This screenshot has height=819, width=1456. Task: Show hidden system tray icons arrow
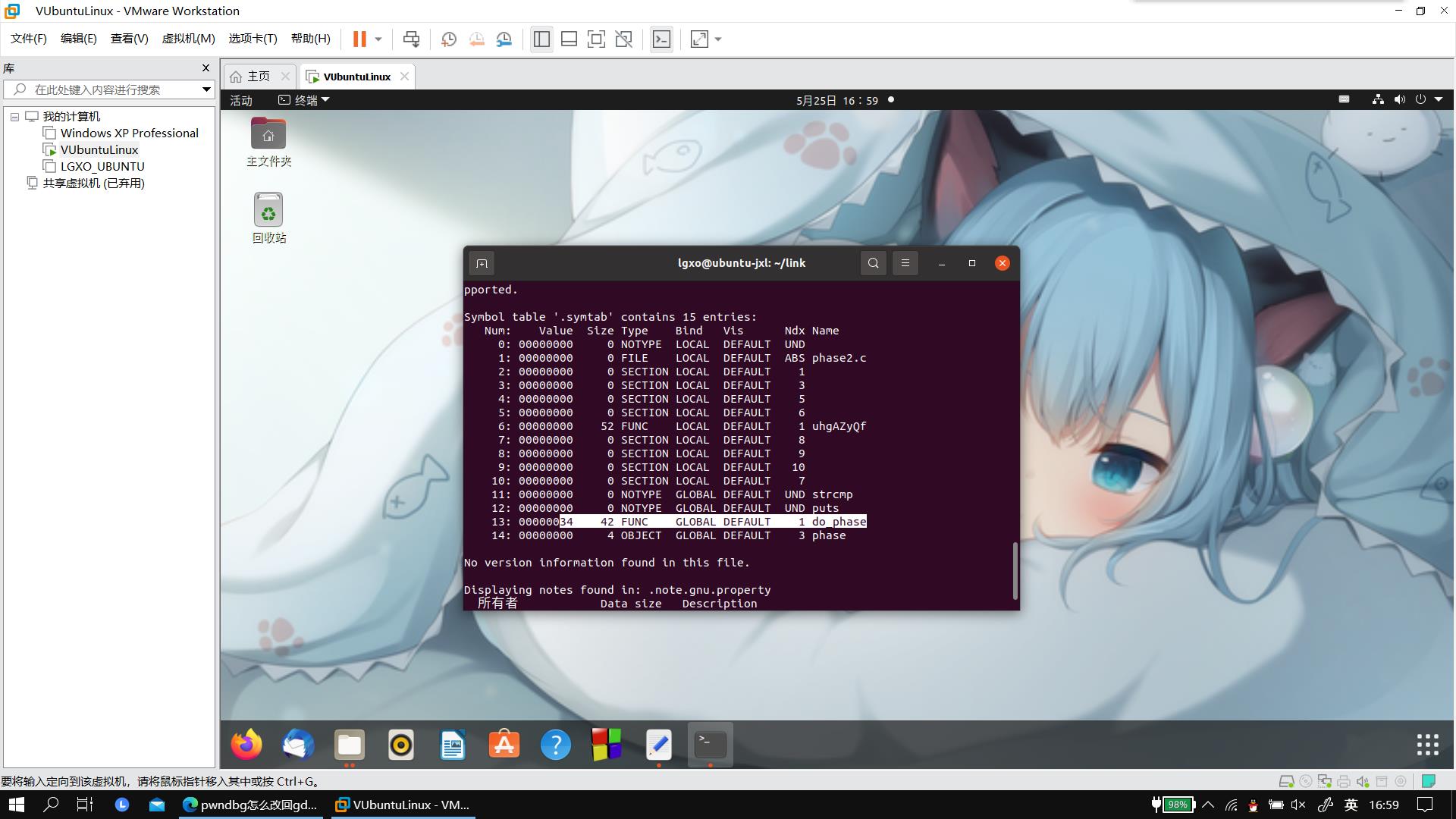point(1208,805)
